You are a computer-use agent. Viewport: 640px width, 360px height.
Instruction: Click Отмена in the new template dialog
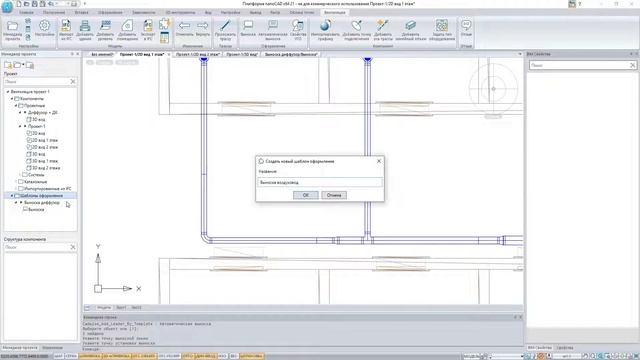[334, 195]
